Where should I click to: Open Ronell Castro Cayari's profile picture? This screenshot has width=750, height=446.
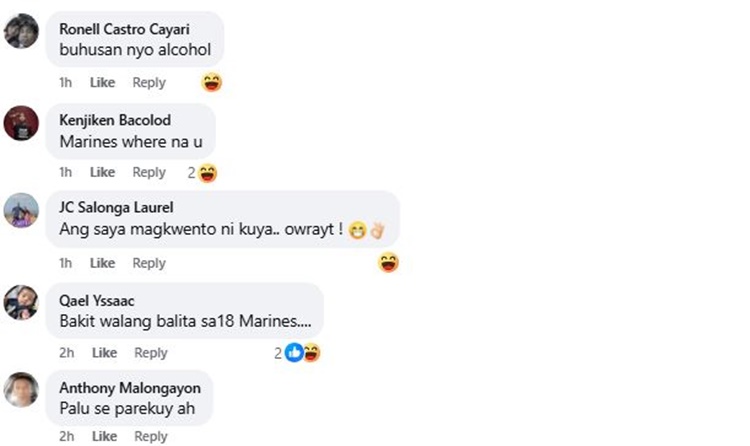coord(21,31)
